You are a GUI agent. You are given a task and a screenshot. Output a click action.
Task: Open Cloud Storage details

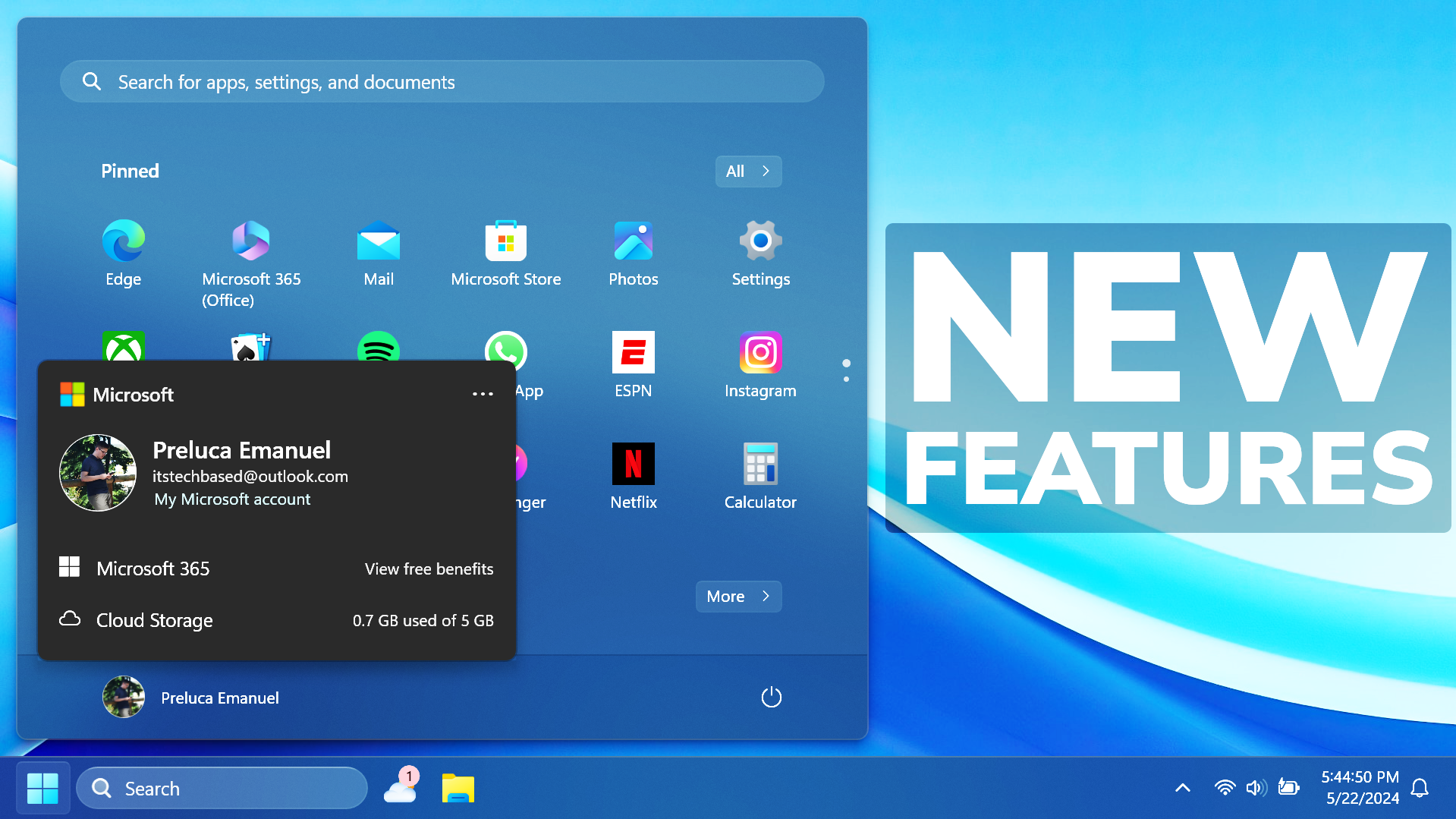154,620
